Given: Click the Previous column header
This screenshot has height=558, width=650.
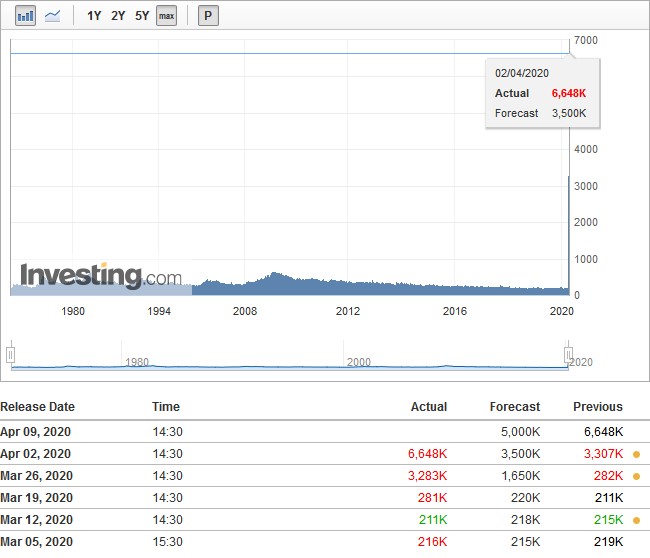Looking at the screenshot, I should 598,407.
